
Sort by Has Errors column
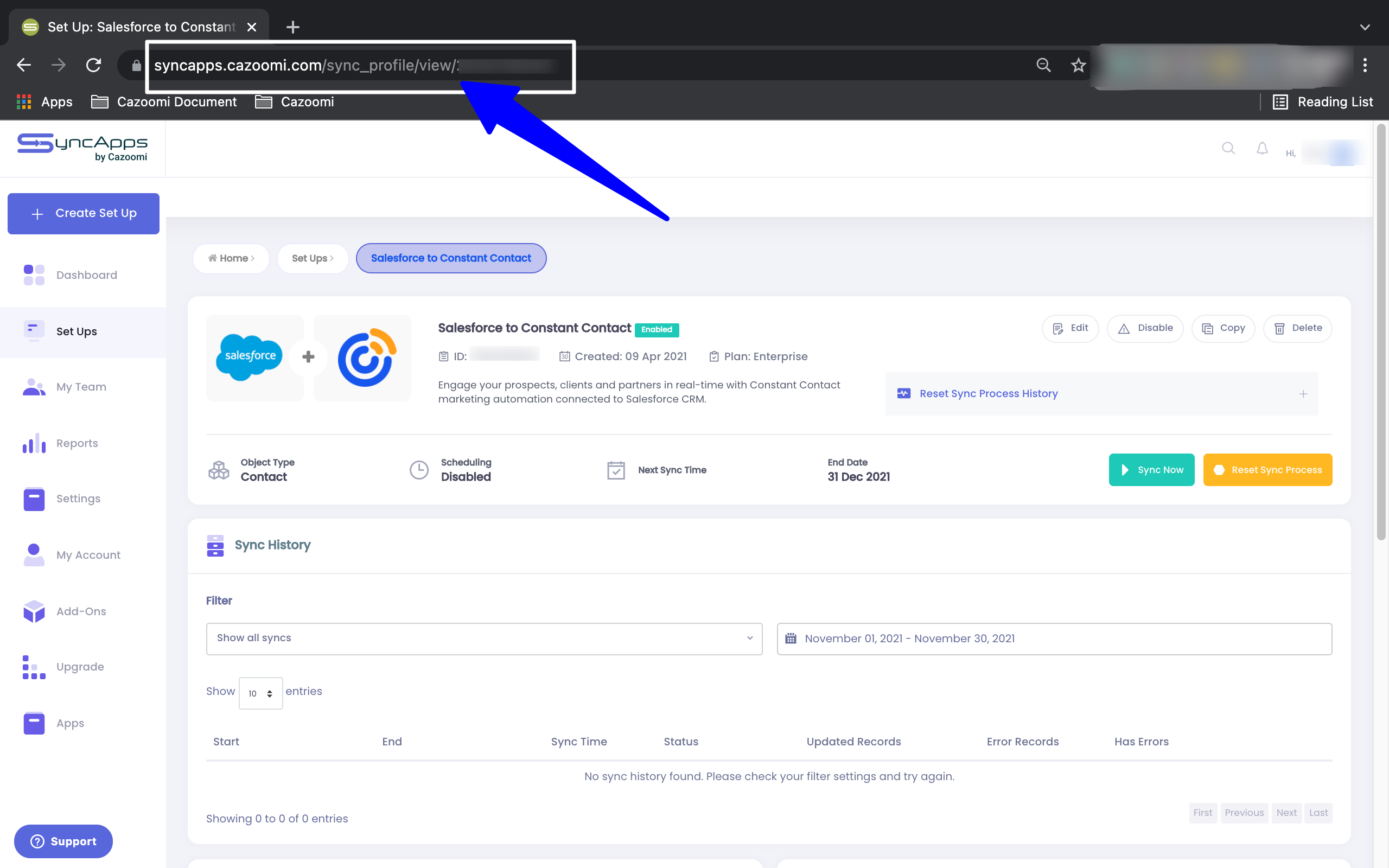tap(1141, 742)
